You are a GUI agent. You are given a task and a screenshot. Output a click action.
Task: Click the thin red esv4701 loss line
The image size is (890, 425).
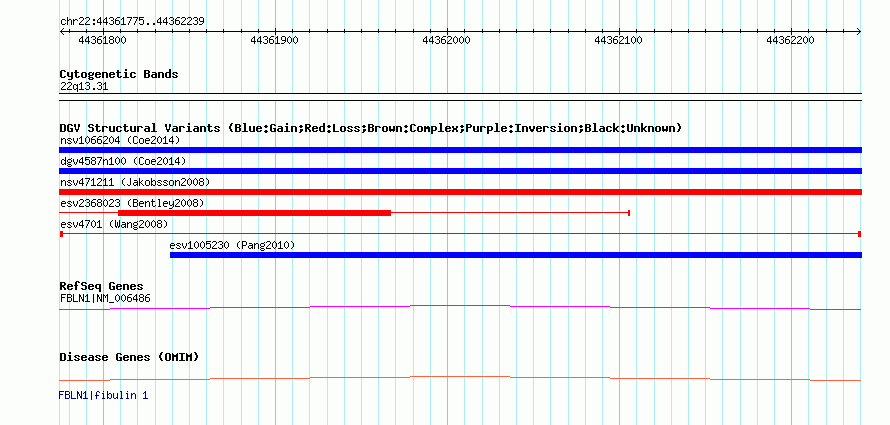click(460, 234)
